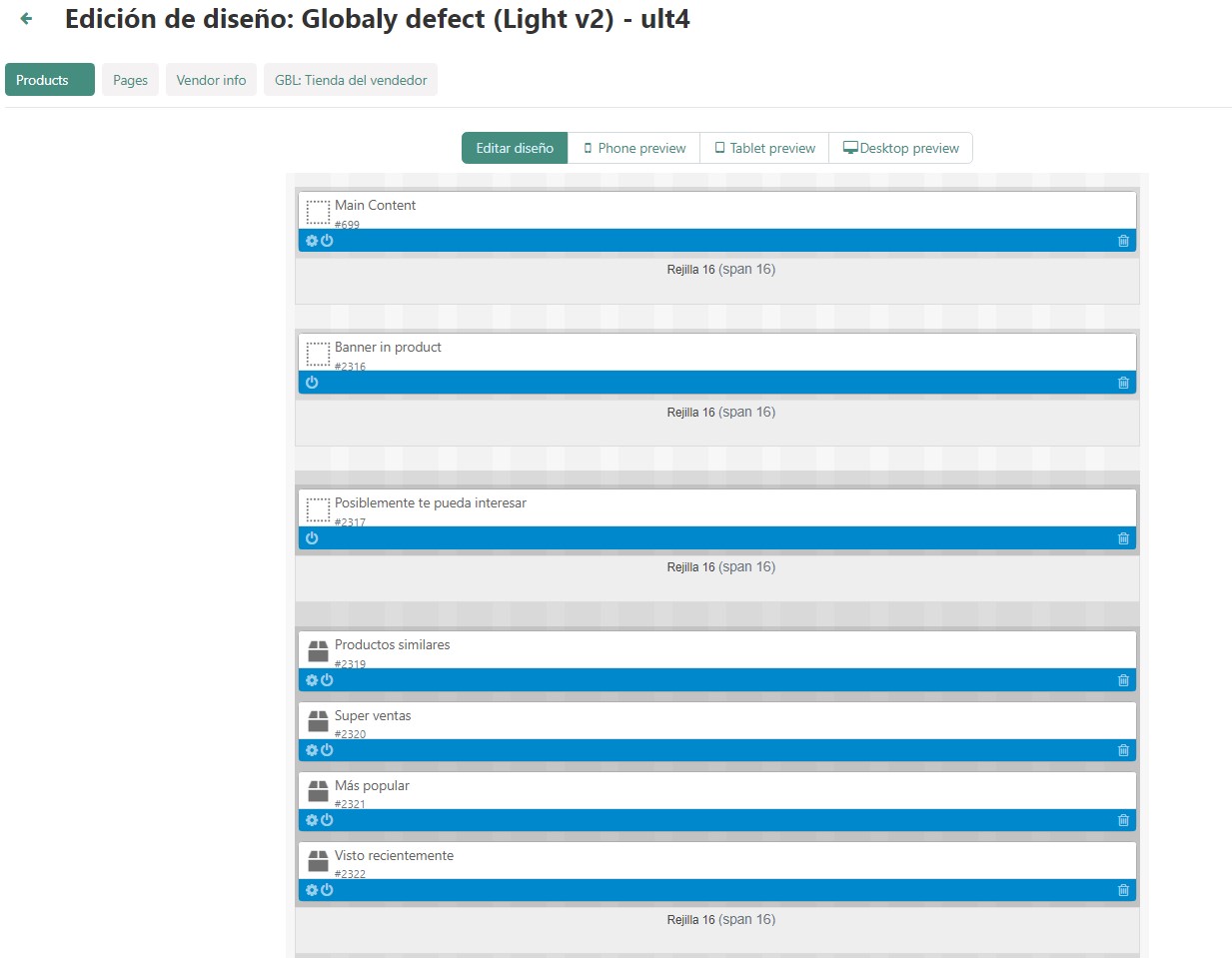1232x958 pixels.
Task: Select GBL: Tienda del vendedor tab
Action: (351, 80)
